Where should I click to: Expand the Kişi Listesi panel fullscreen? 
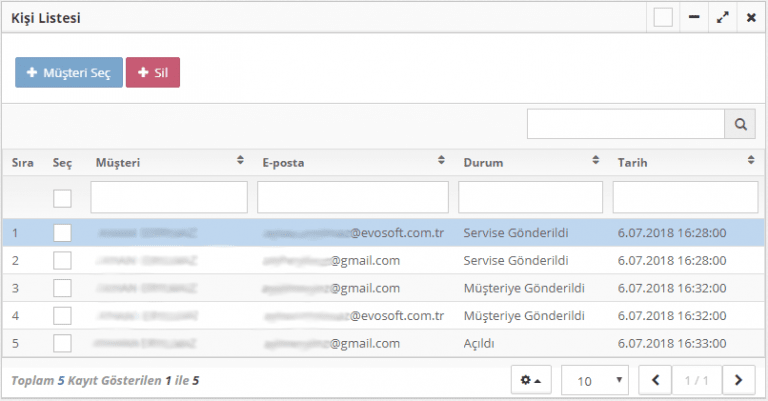(723, 18)
